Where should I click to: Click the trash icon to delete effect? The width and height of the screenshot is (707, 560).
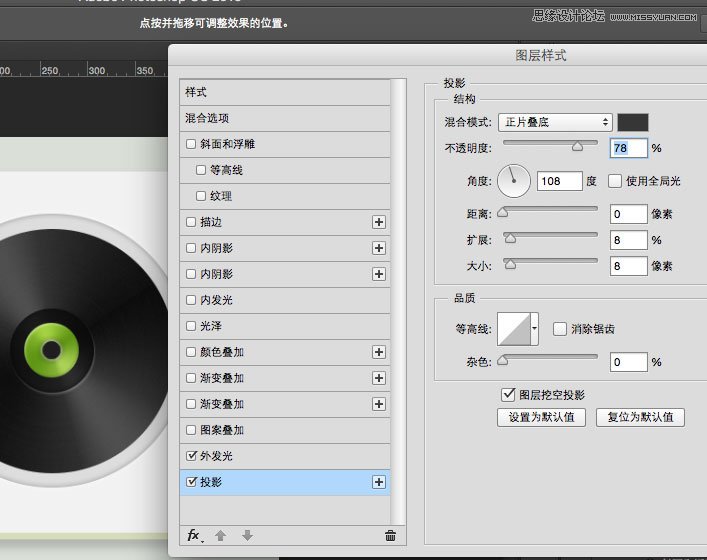pyautogui.click(x=390, y=536)
